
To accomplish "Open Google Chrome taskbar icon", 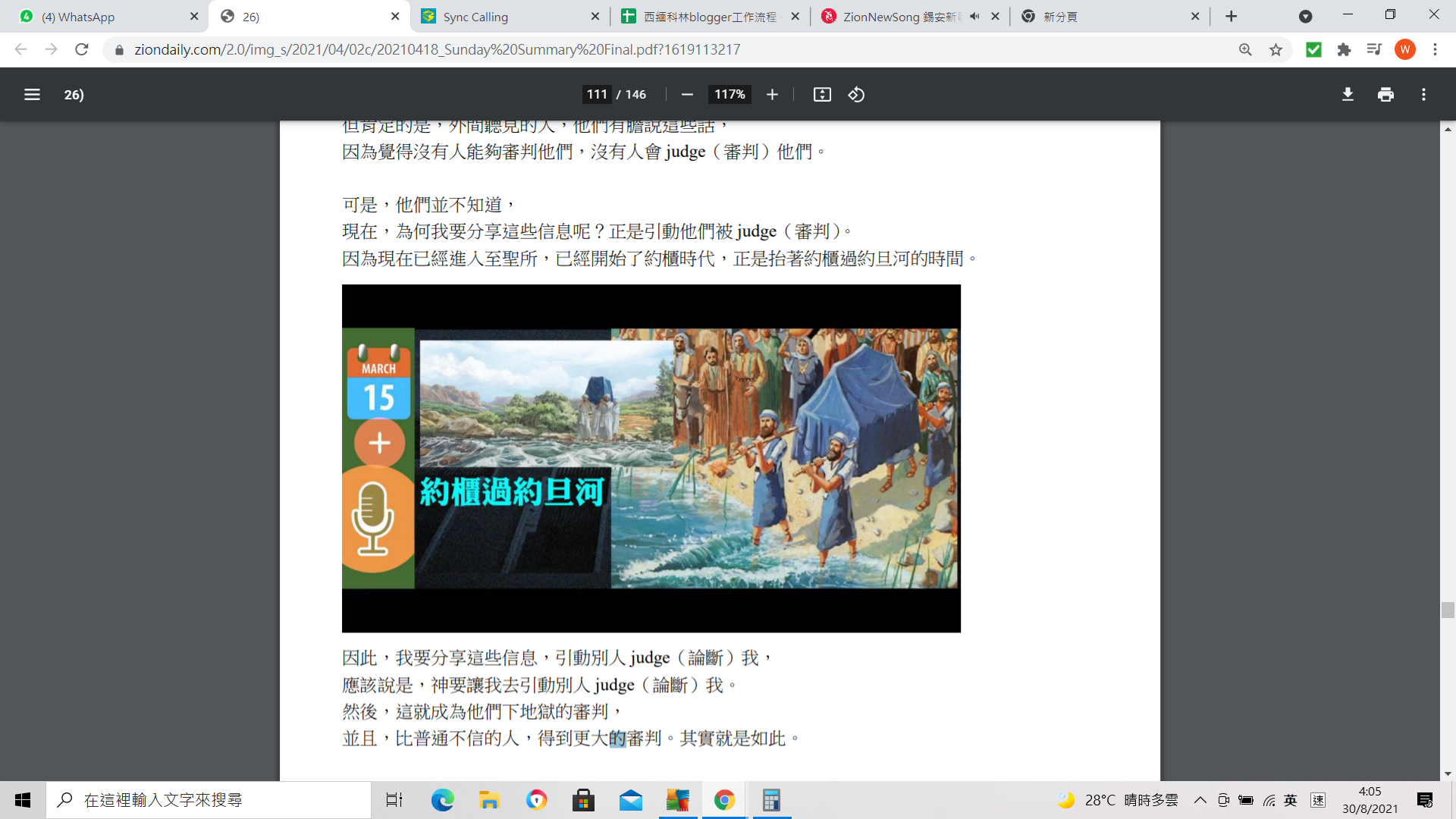I will tap(724, 800).
